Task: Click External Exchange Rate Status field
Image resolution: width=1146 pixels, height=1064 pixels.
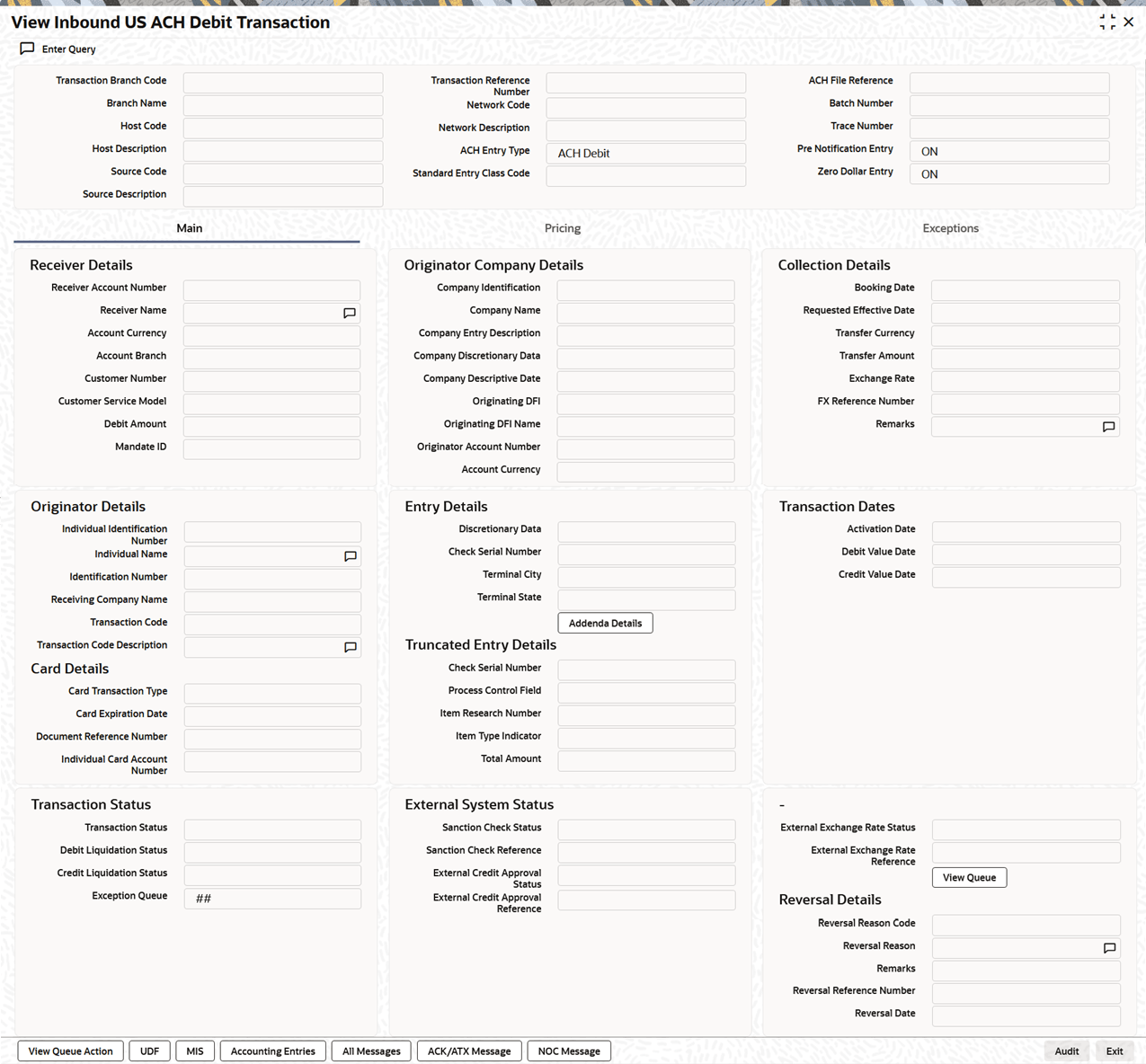Action: tap(1026, 829)
